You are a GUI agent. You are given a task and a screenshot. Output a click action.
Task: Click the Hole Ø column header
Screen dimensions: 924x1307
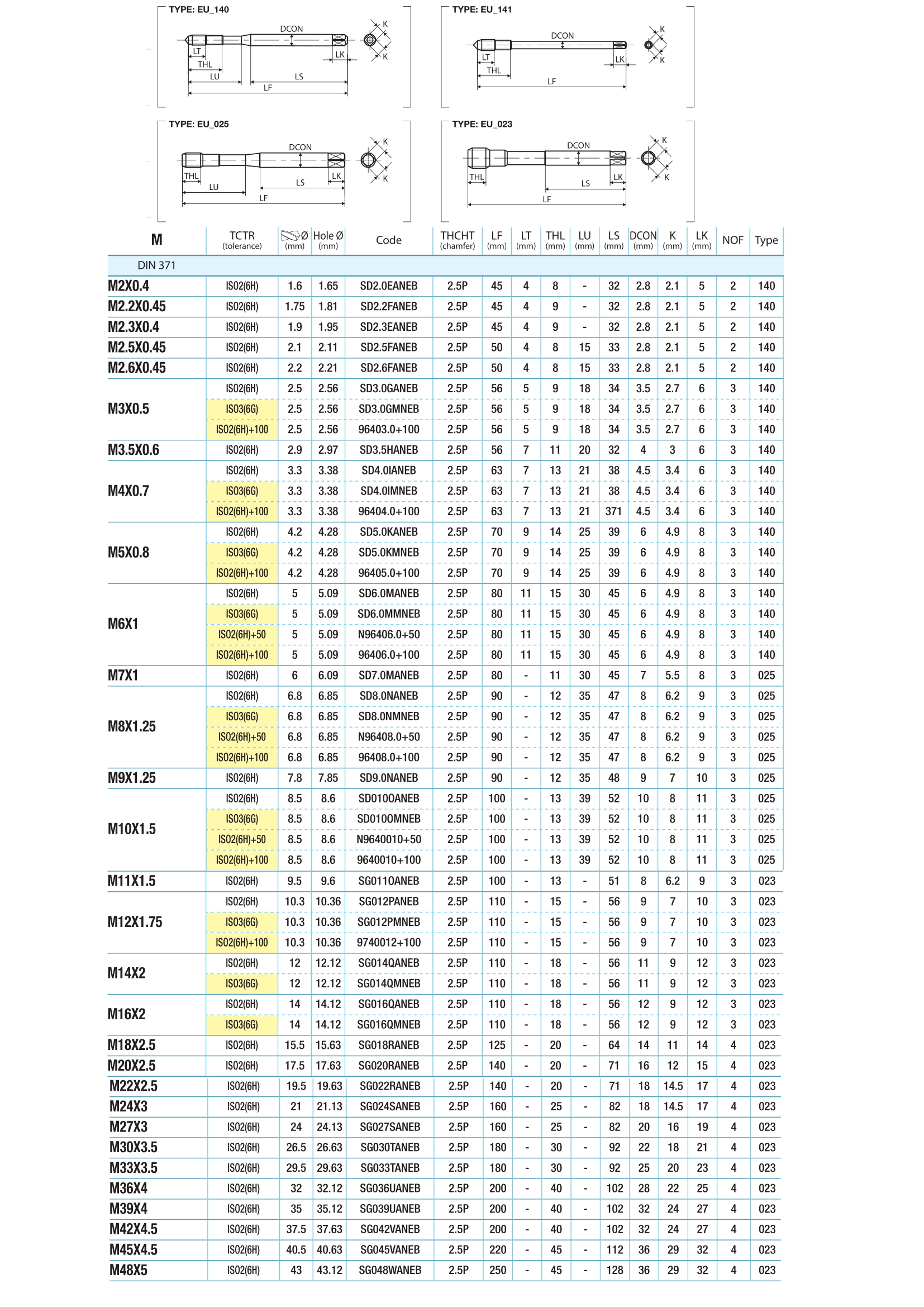click(328, 240)
